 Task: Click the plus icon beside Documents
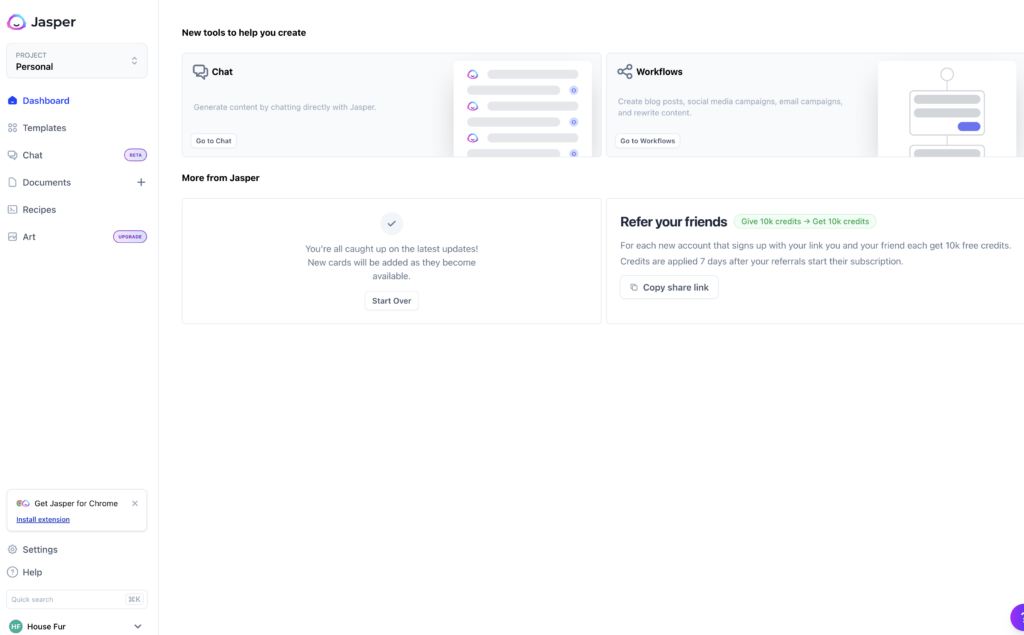click(141, 183)
